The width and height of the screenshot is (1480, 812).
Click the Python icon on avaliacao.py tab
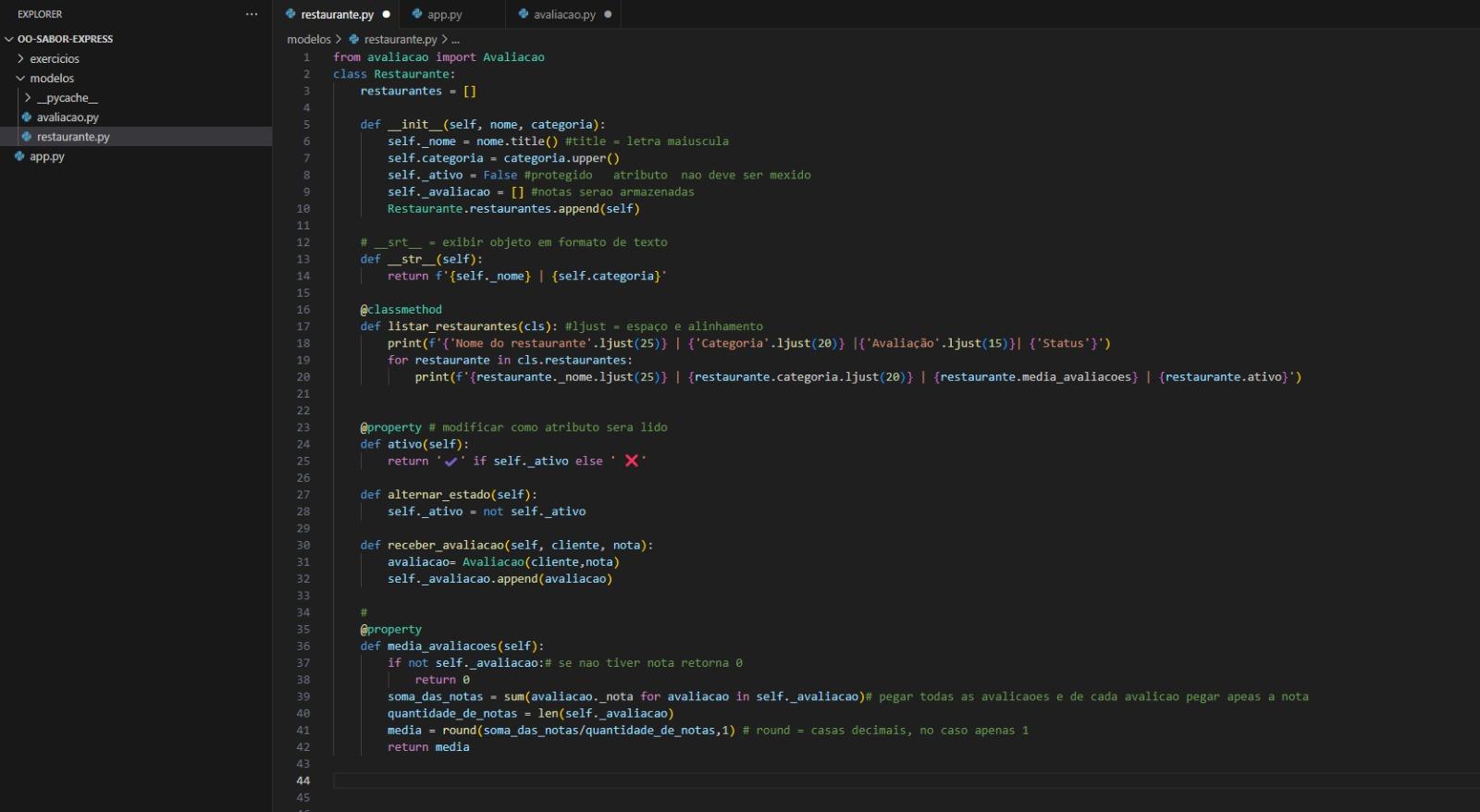pos(524,14)
